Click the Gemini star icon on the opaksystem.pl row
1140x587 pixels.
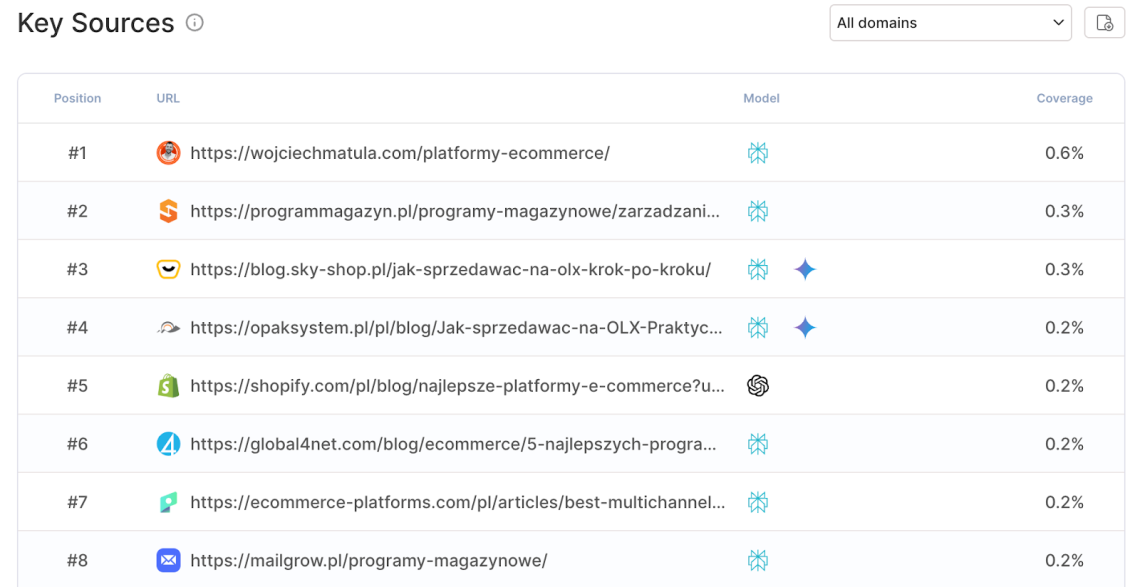click(804, 327)
